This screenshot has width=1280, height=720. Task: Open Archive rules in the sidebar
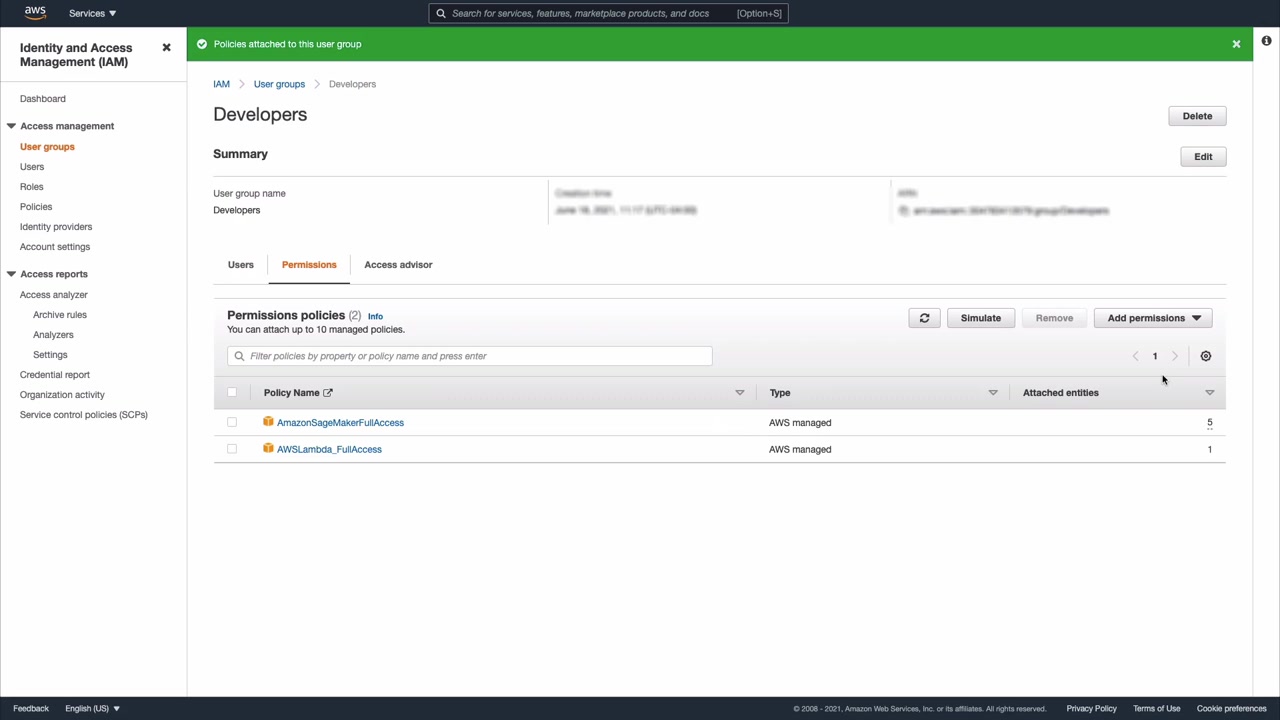click(x=60, y=315)
